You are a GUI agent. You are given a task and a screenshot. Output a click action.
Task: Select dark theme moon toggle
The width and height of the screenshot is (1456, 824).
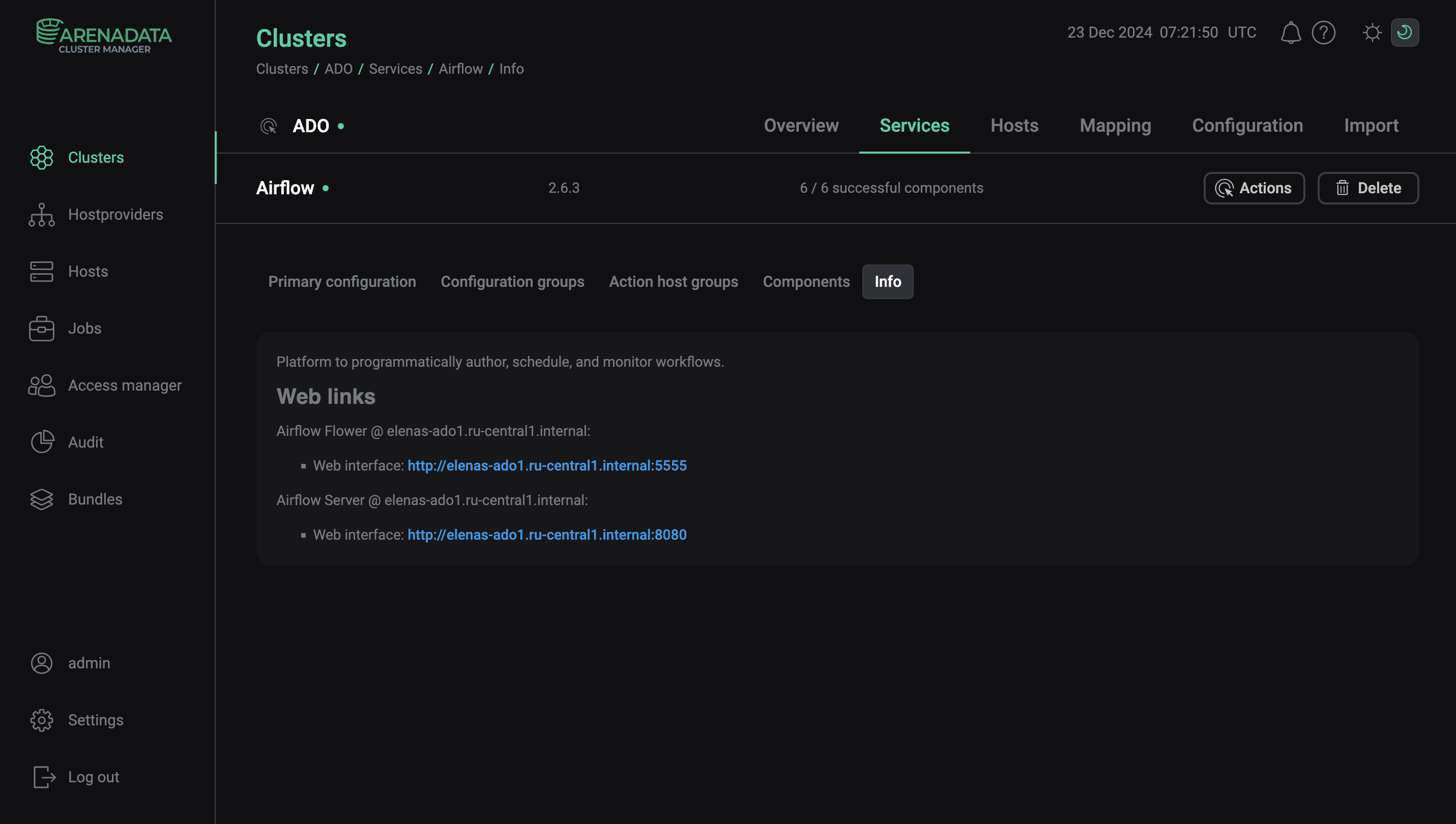click(x=1404, y=32)
